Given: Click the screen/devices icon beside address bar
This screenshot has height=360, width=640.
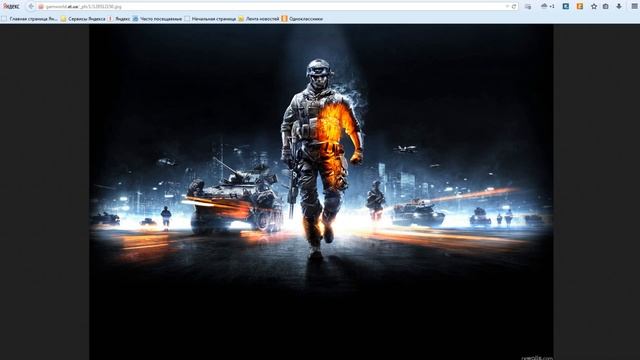Looking at the screenshot, I should (528, 7).
